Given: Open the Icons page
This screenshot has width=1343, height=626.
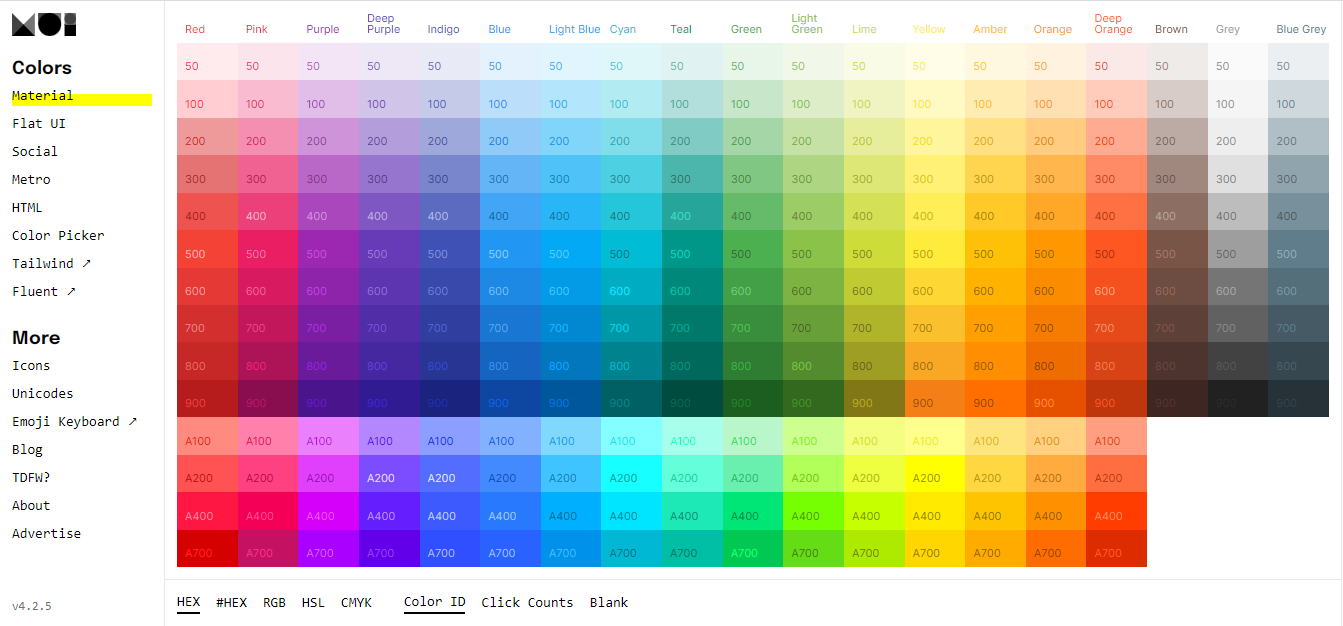Looking at the screenshot, I should coord(31,366).
